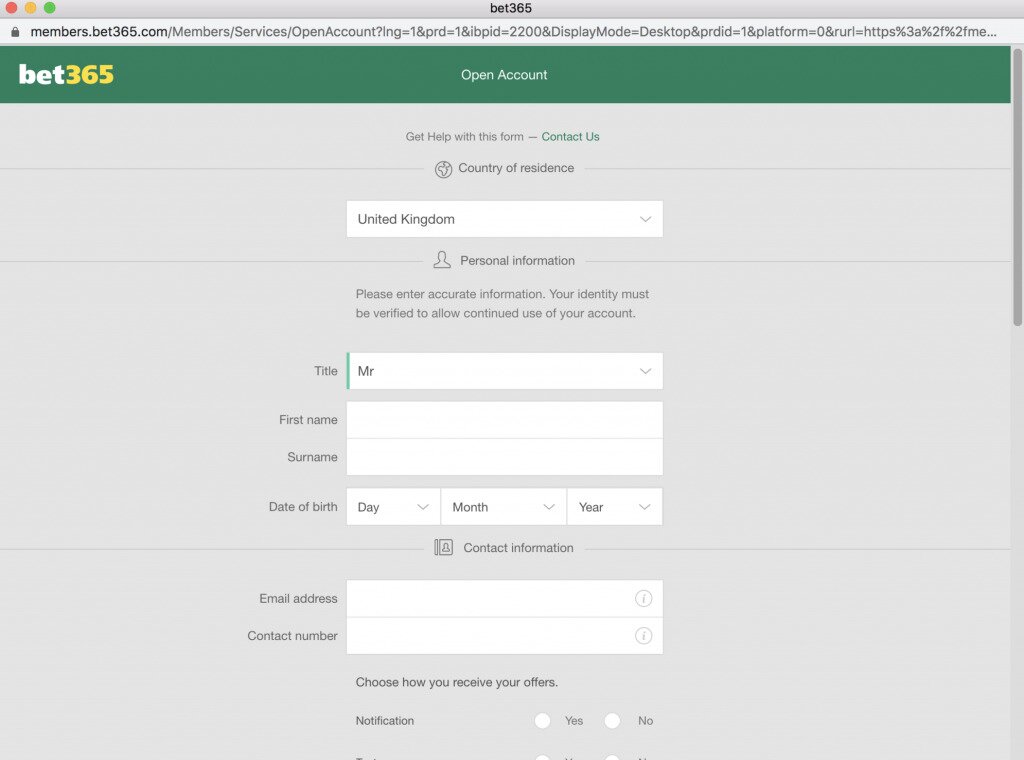Focus the First name input field
Image resolution: width=1024 pixels, height=760 pixels.
click(505, 419)
